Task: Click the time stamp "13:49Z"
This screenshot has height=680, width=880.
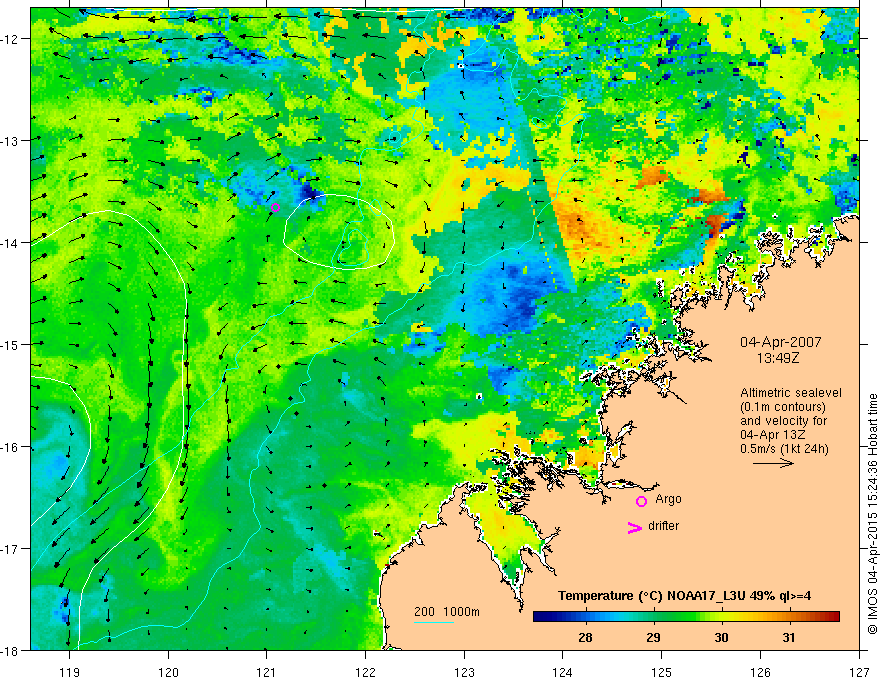Action: coord(778,357)
